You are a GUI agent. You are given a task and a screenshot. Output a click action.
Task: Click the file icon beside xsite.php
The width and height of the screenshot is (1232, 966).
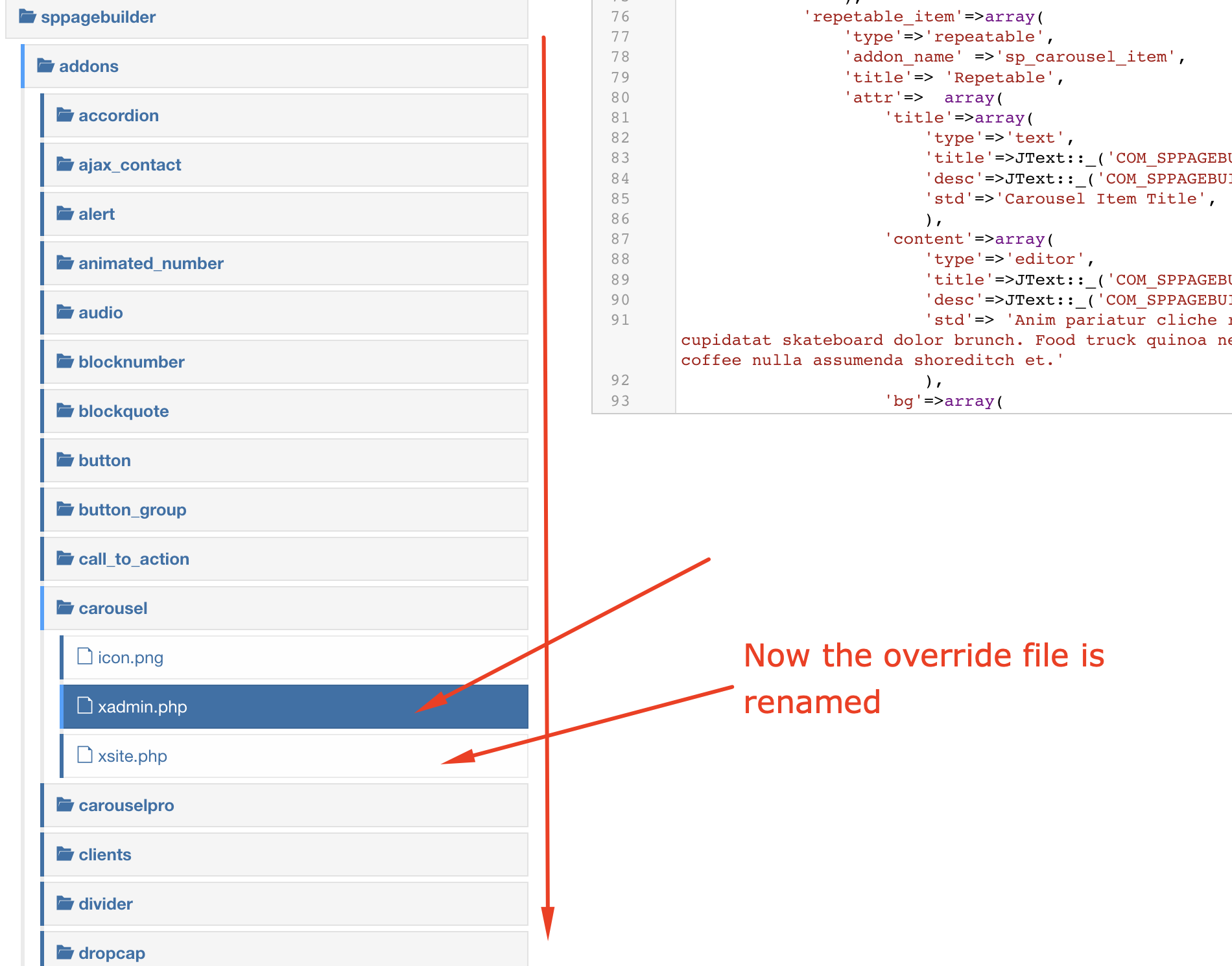click(x=85, y=755)
